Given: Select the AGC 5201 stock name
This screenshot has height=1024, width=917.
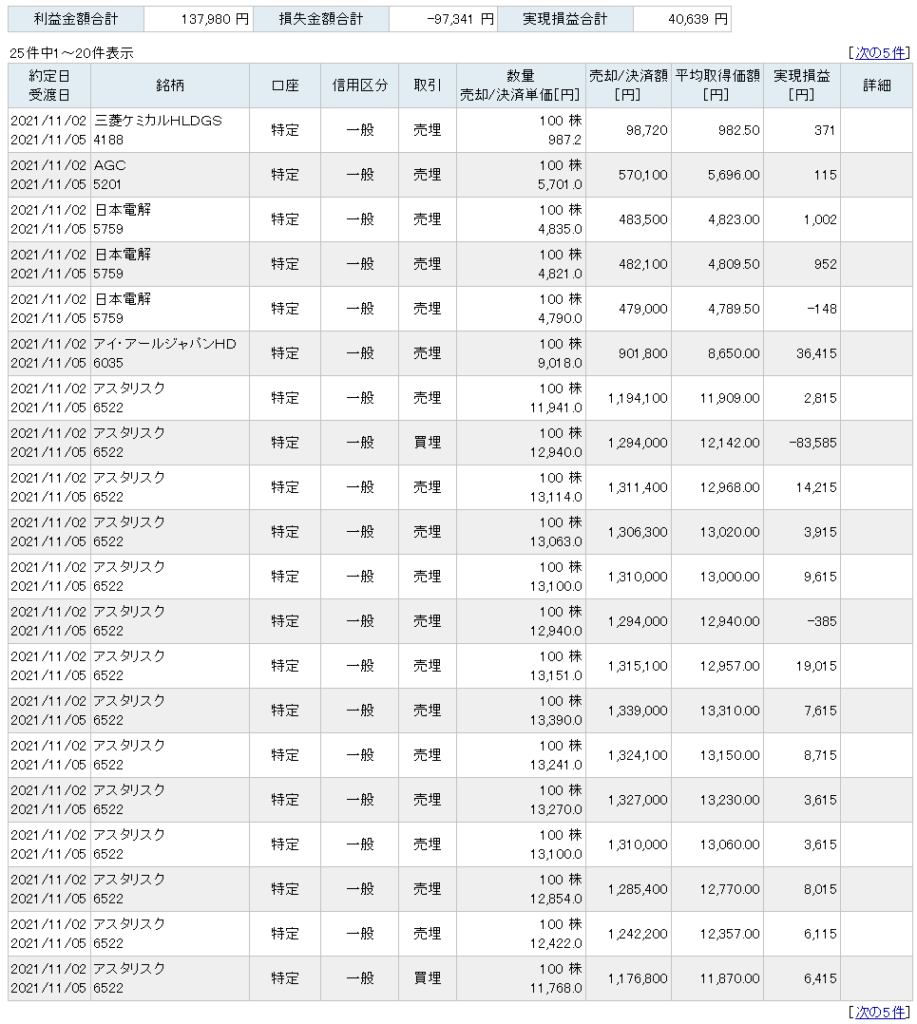Looking at the screenshot, I should point(110,175).
